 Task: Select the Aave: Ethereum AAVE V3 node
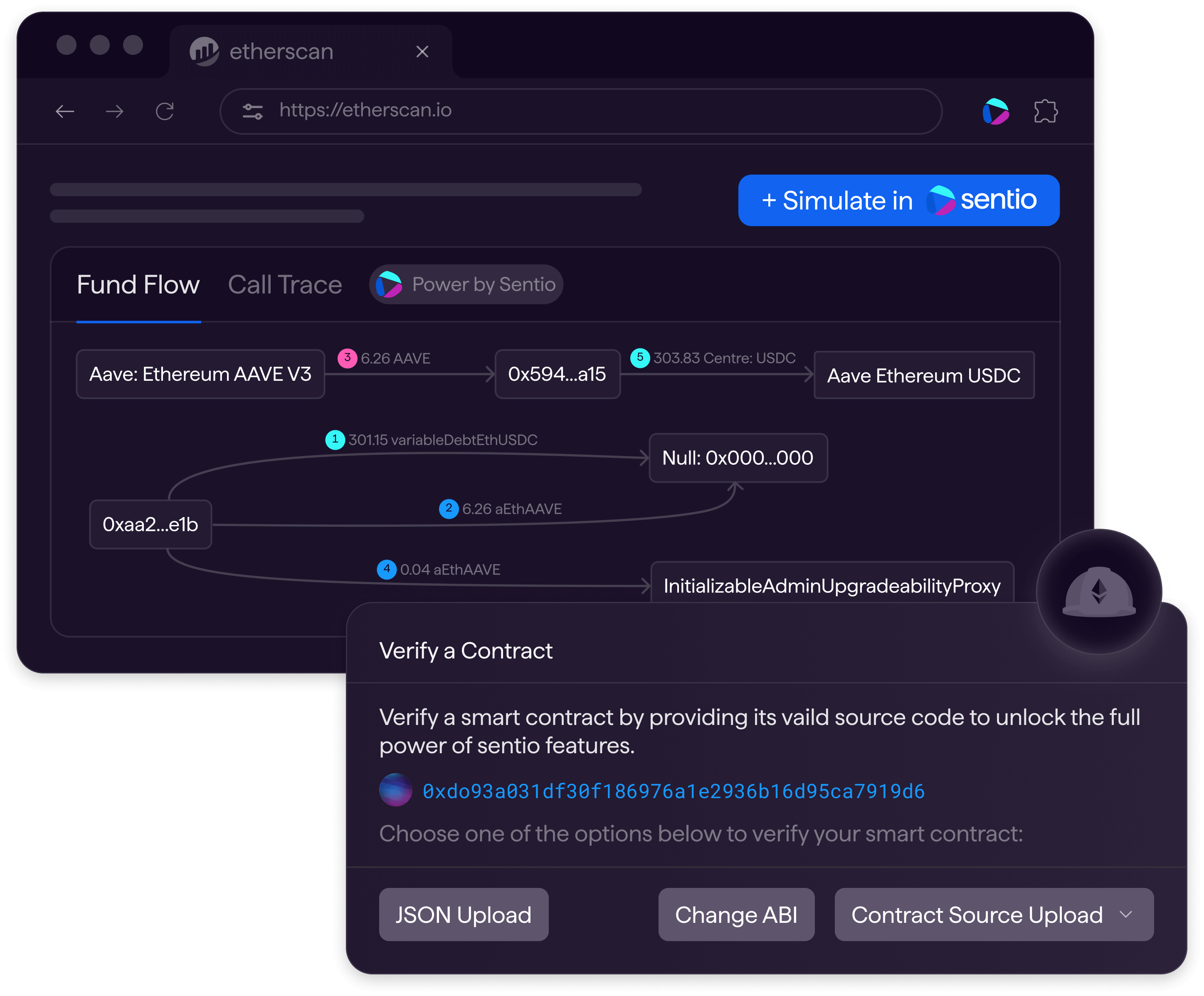[x=201, y=375]
